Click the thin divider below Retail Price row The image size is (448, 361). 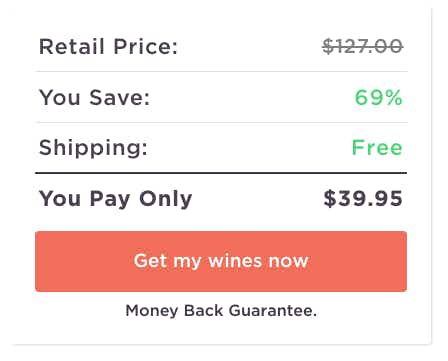click(x=221, y=71)
